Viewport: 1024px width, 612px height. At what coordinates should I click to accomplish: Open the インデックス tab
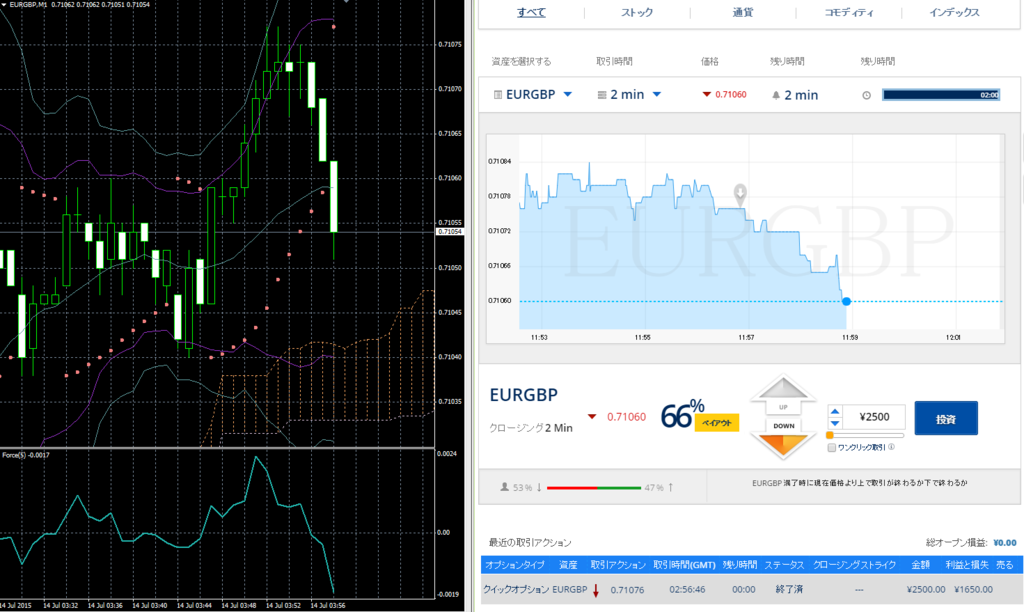[954, 12]
